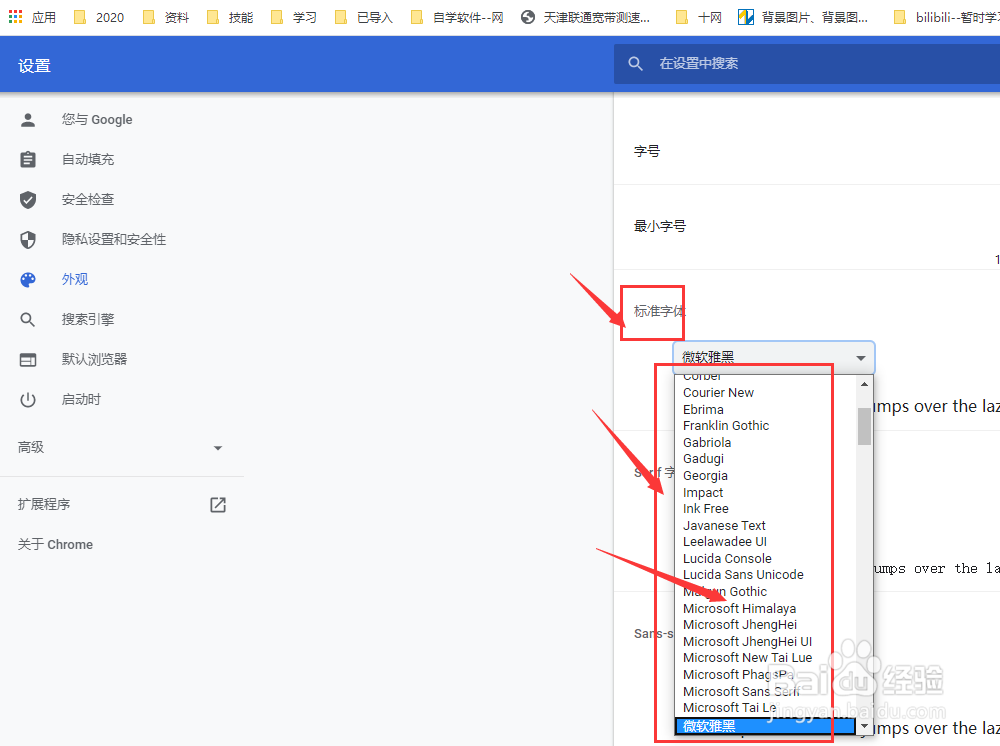1000x746 pixels.
Task: Choose Microsoft JhengHei UI from font list
Action: [x=766, y=641]
